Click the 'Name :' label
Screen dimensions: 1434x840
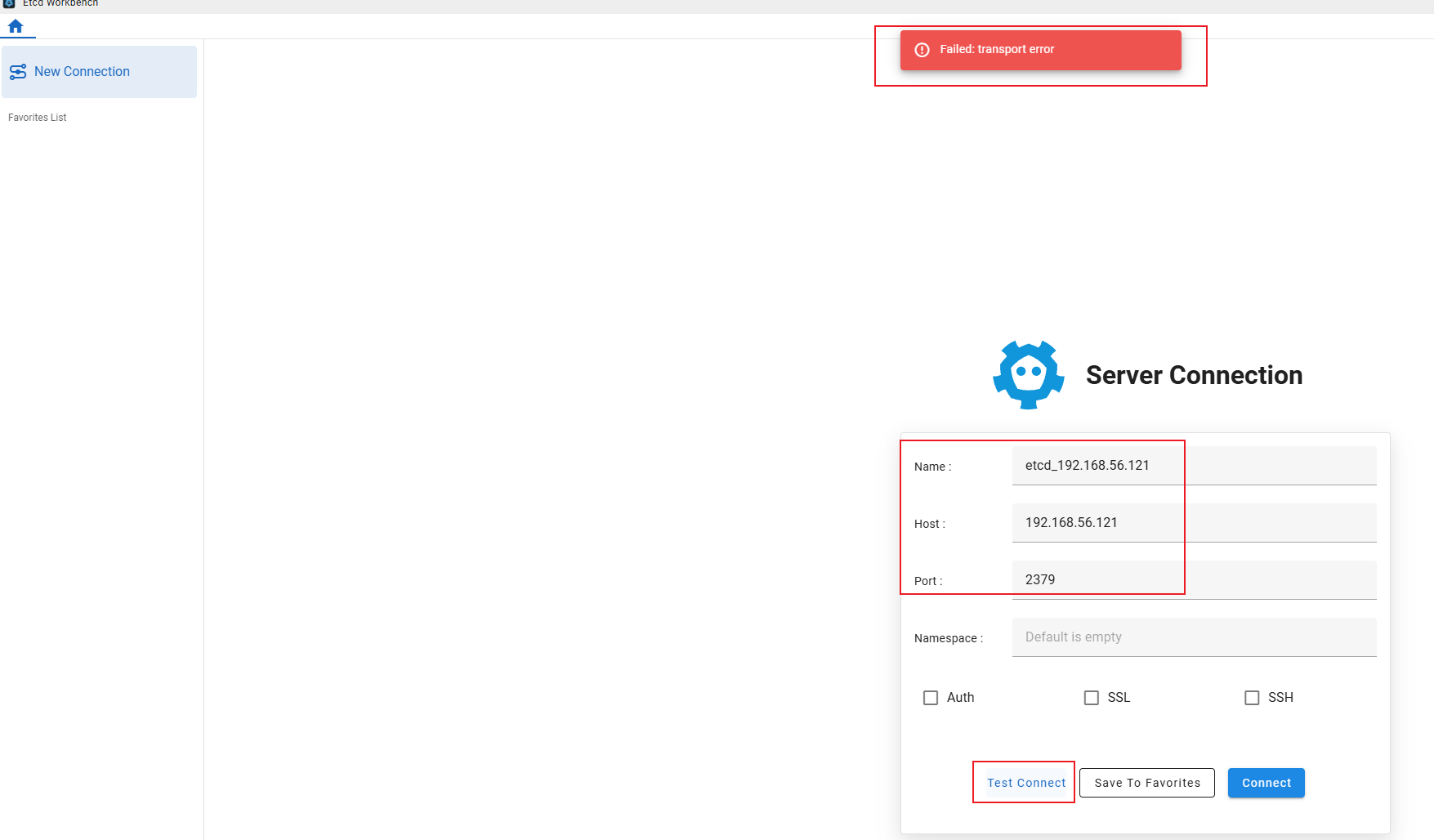click(x=933, y=467)
